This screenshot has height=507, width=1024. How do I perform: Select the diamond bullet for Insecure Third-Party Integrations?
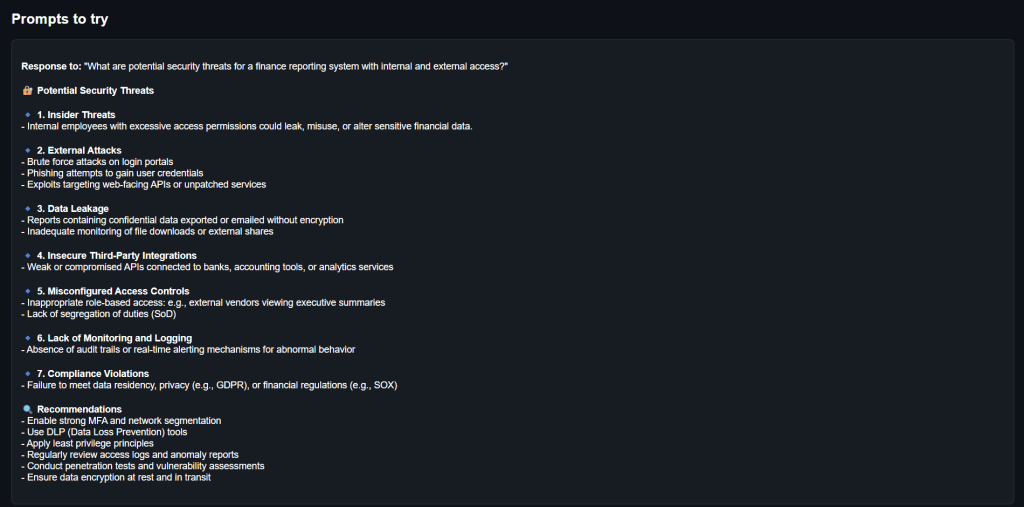(28, 255)
